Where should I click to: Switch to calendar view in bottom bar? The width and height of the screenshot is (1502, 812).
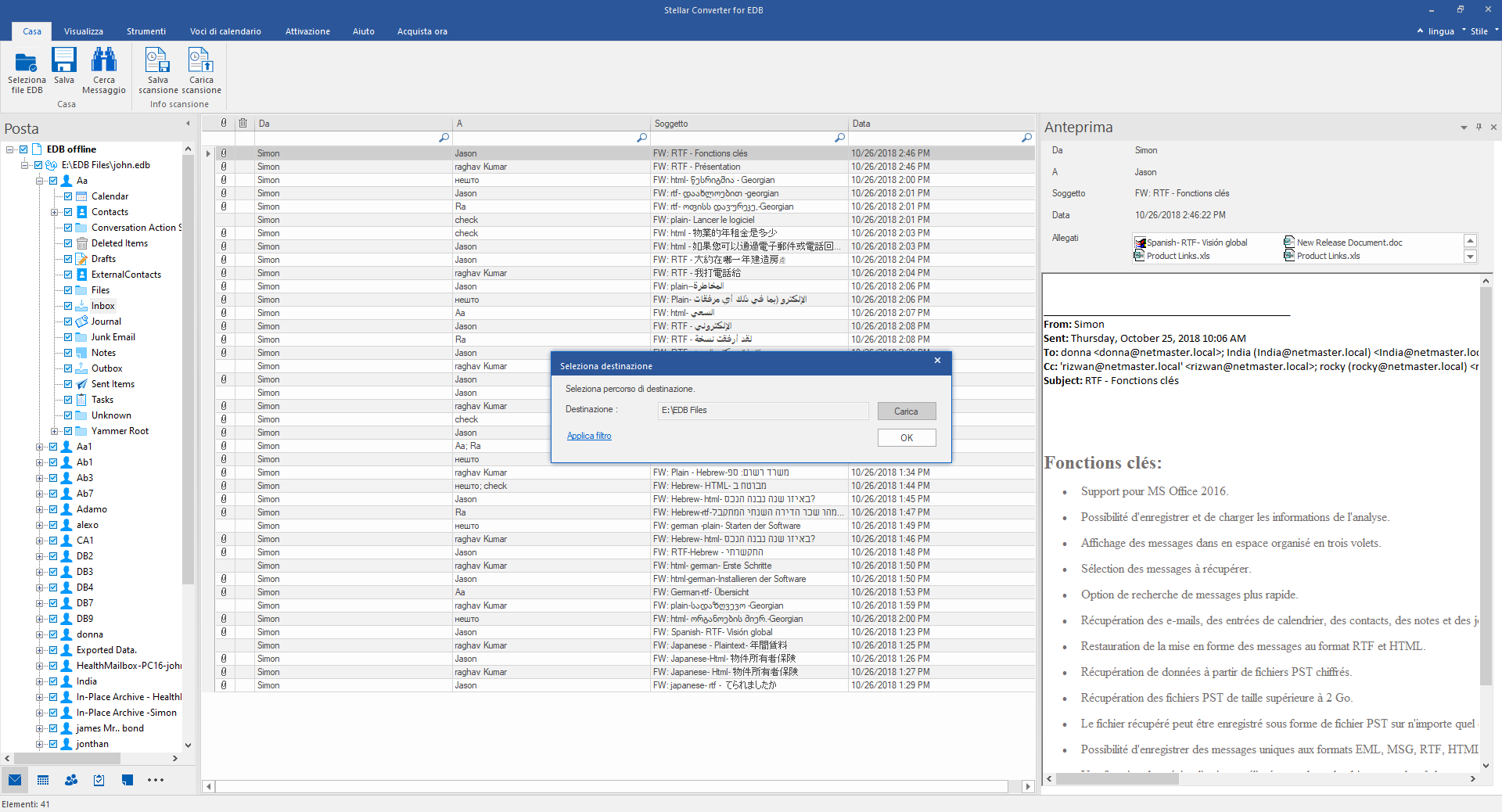click(x=43, y=780)
